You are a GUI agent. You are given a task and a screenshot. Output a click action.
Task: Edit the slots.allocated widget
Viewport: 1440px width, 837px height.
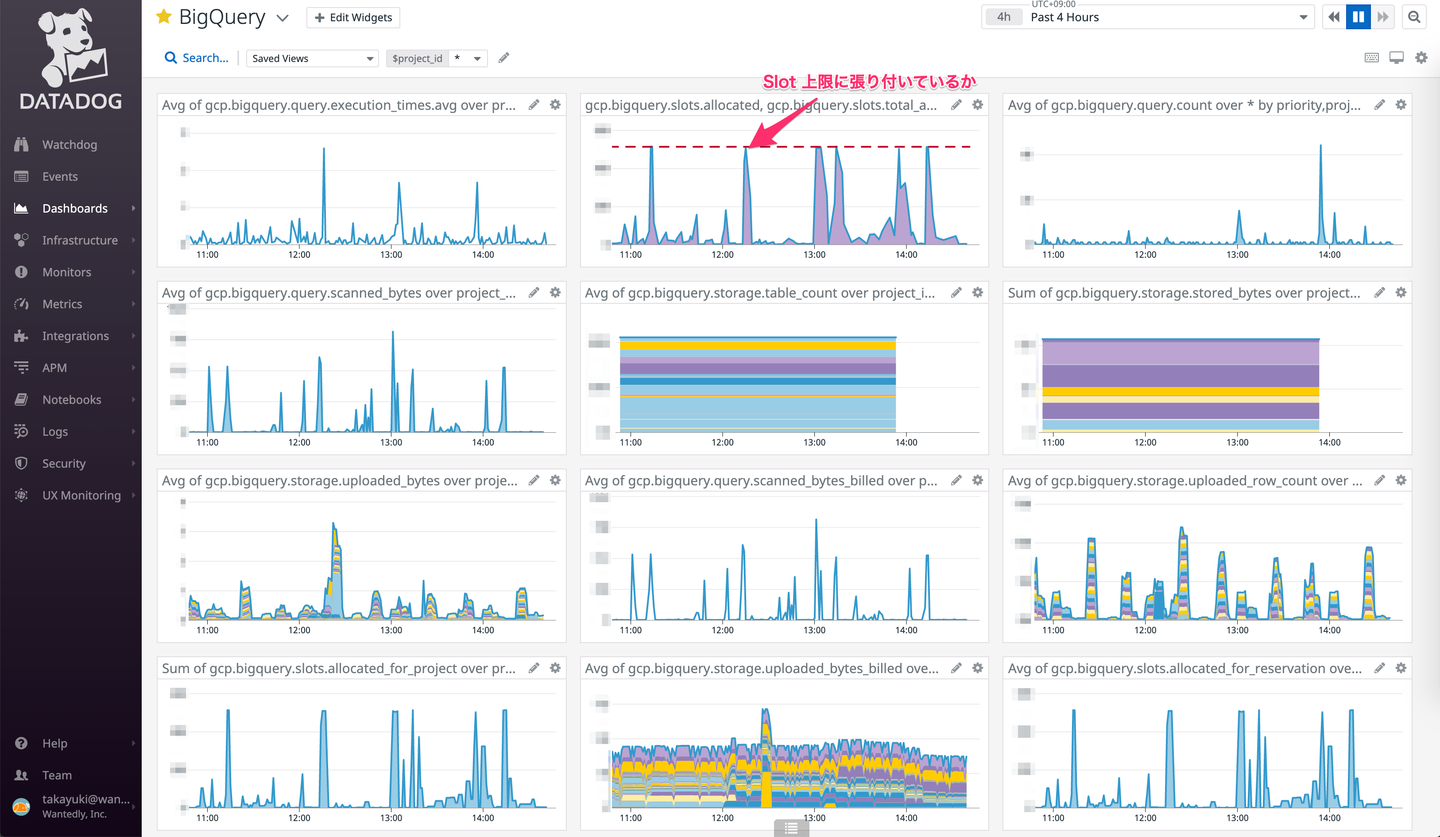tap(957, 105)
